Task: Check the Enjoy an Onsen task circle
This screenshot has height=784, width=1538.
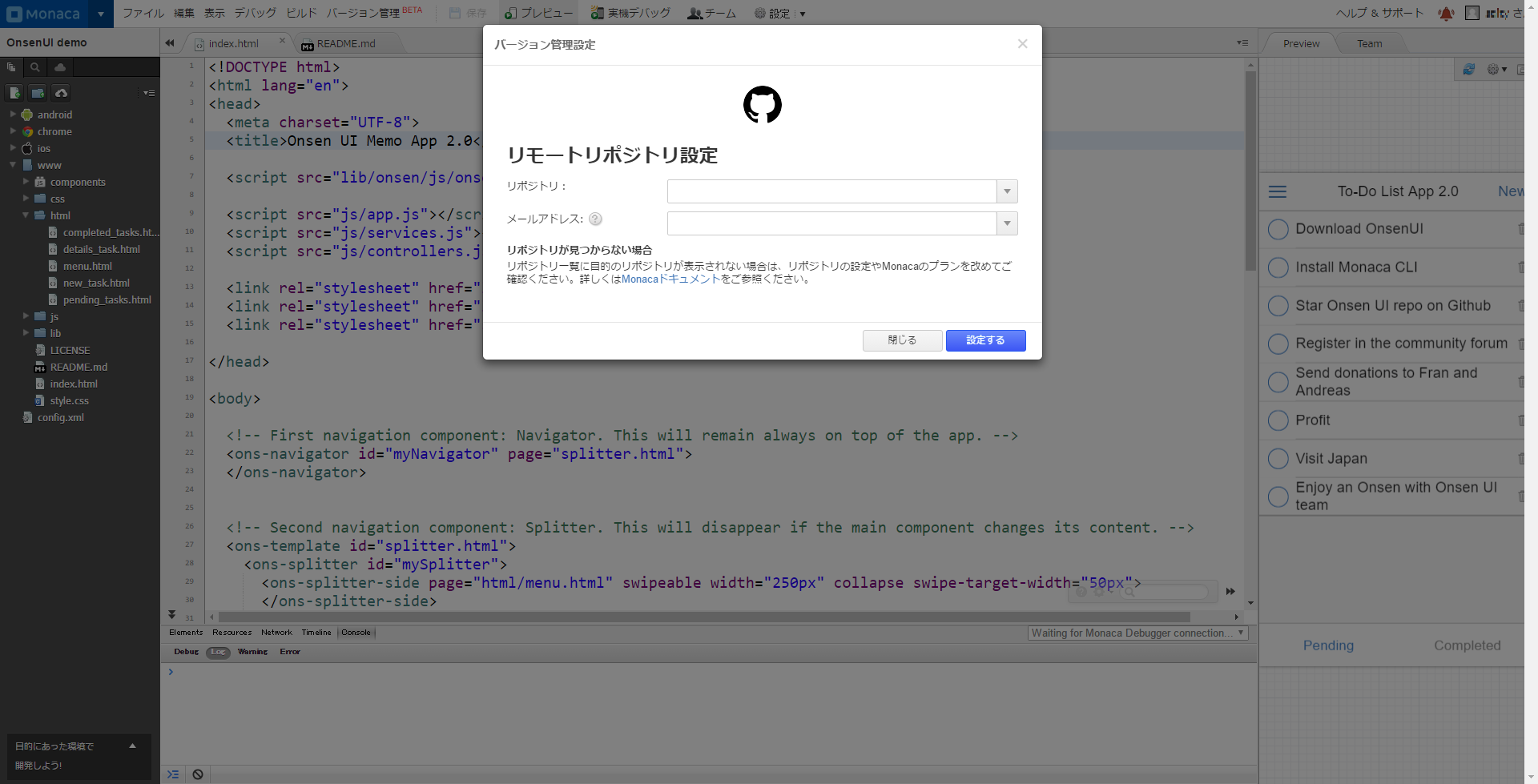Action: (1278, 497)
